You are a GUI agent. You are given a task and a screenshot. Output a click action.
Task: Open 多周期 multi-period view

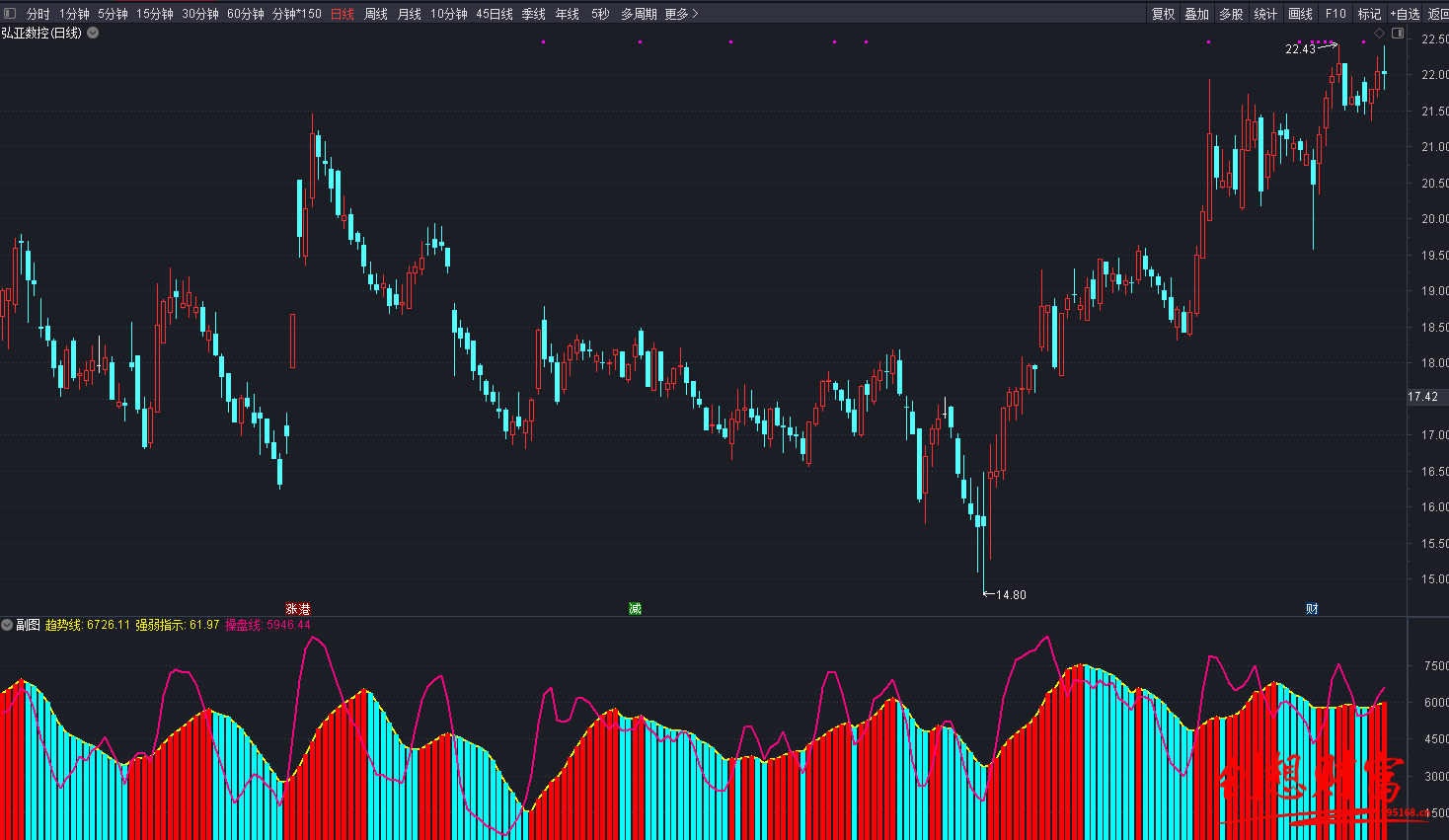coord(639,14)
